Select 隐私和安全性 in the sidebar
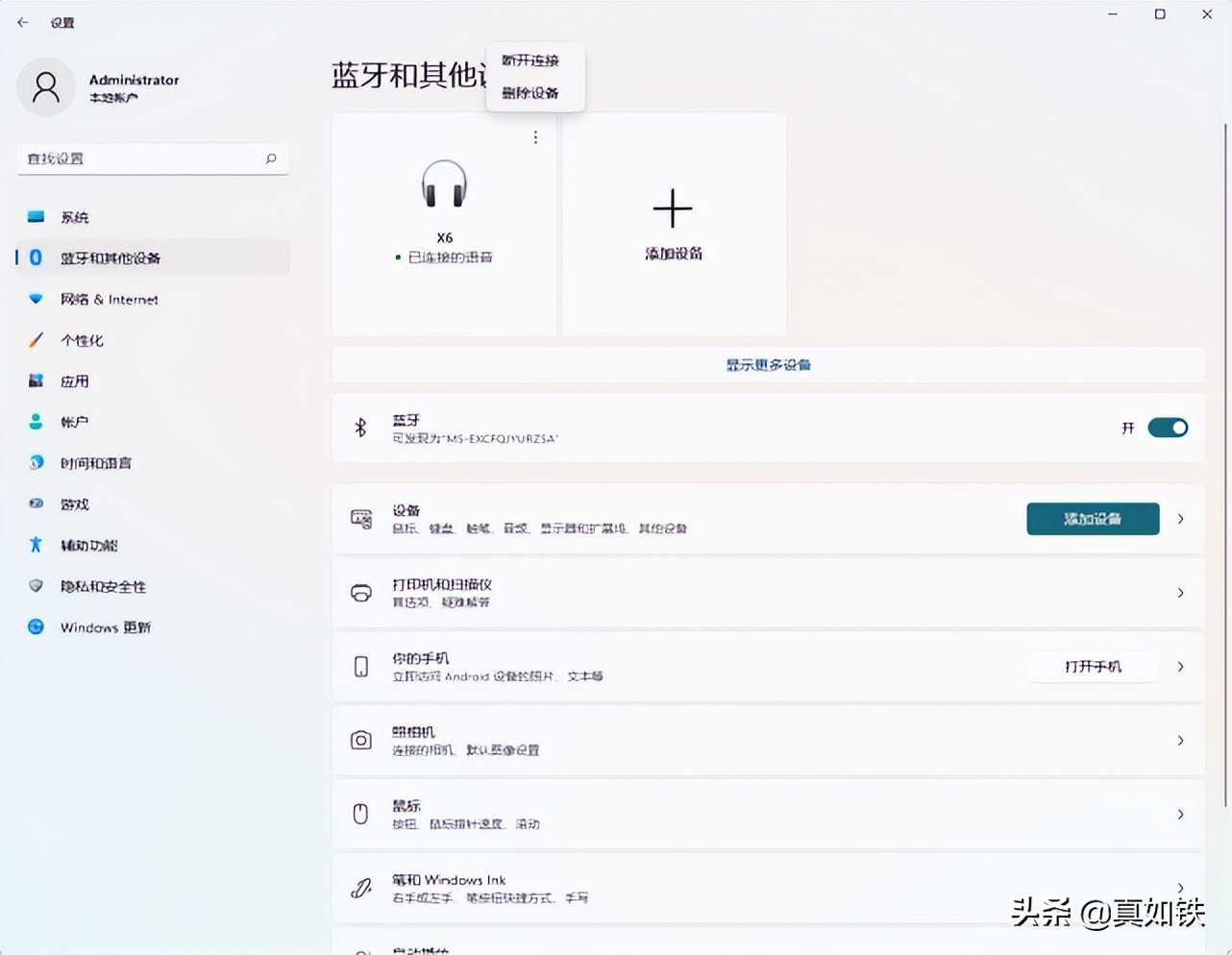The width and height of the screenshot is (1232, 955). pyautogui.click(x=103, y=586)
